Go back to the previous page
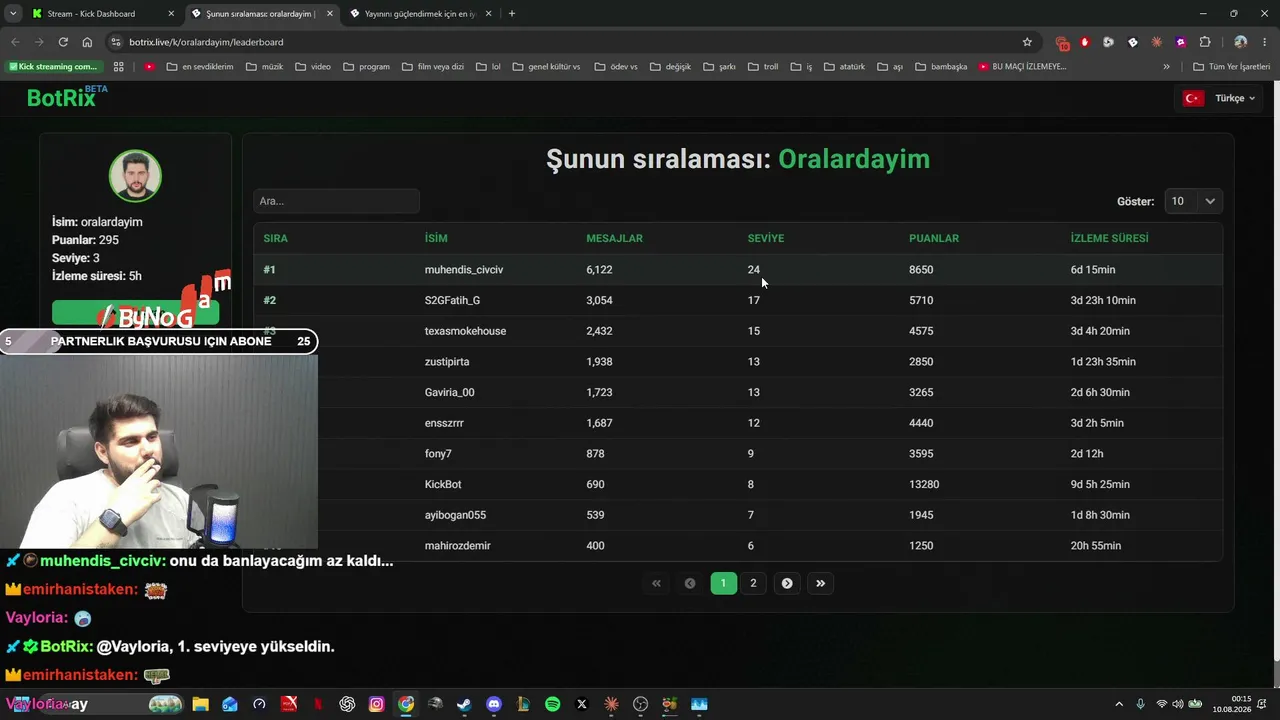This screenshot has height=720, width=1280. pos(15,42)
